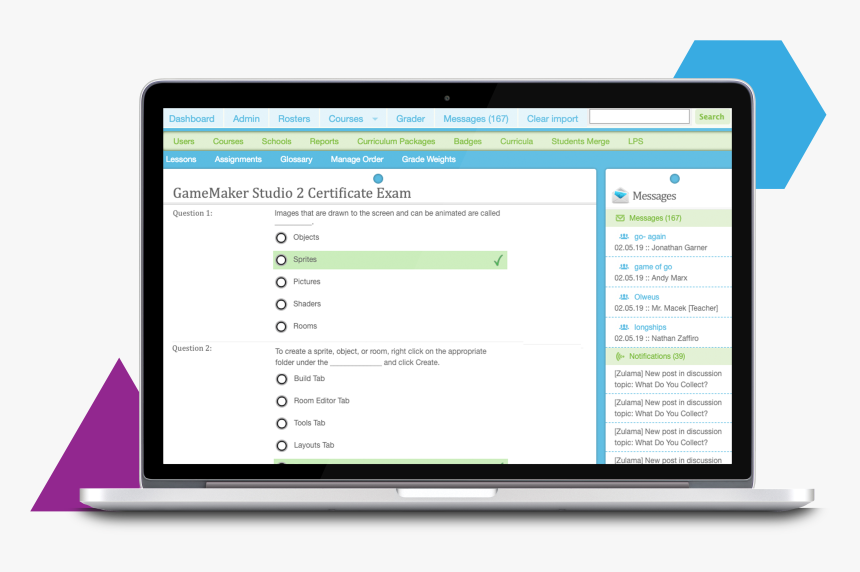Open the Olweus message
The height and width of the screenshot is (572, 860).
[x=647, y=297]
